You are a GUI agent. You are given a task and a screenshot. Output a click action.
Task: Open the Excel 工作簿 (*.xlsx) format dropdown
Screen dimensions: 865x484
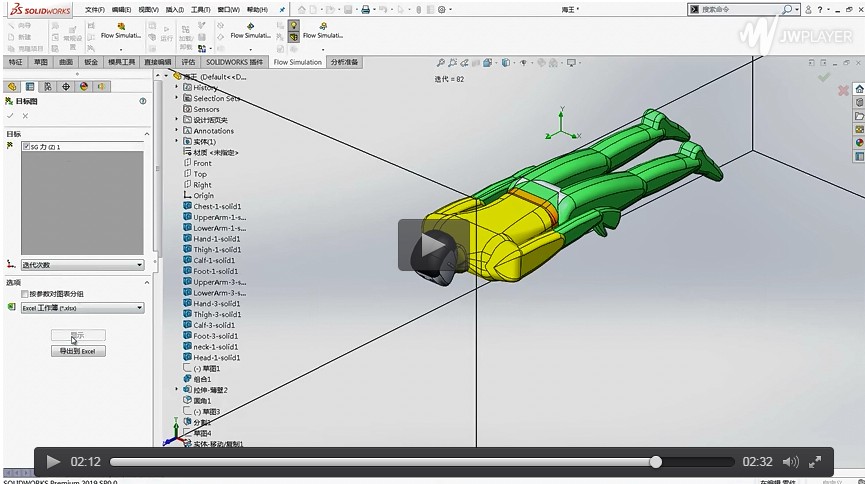(x=82, y=308)
